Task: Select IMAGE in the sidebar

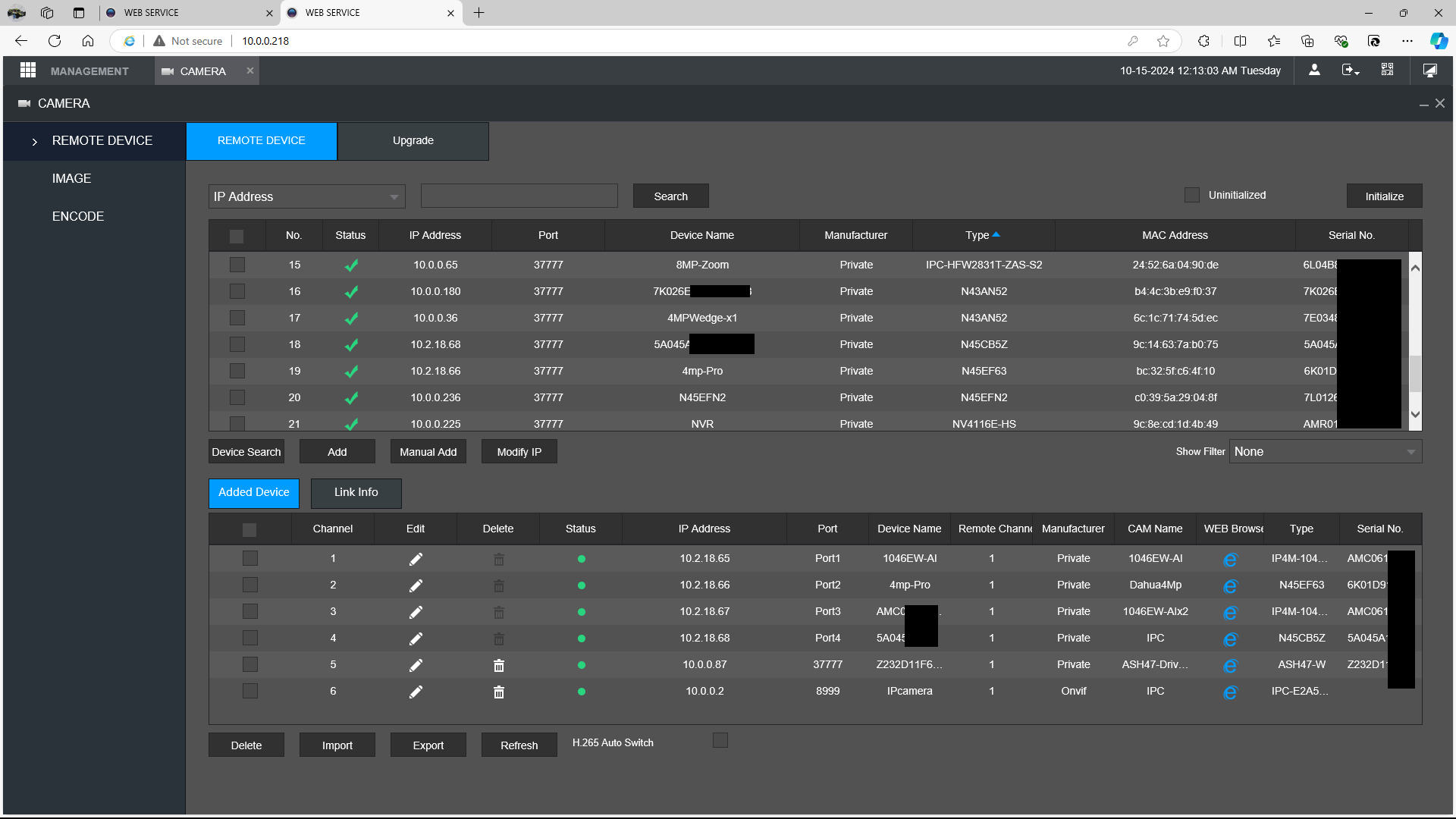Action: [x=71, y=178]
